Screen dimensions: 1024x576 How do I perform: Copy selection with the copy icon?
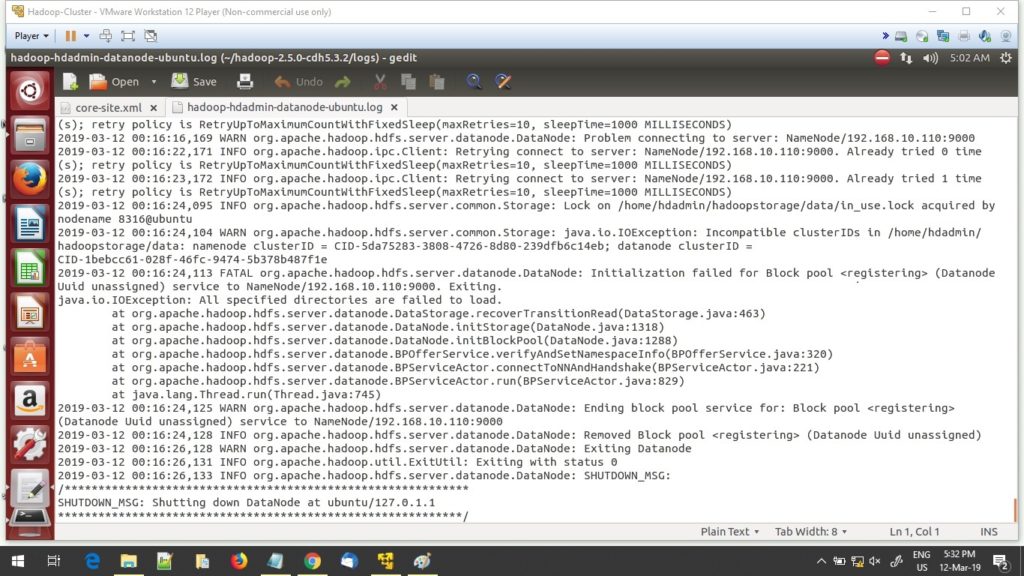[x=410, y=82]
